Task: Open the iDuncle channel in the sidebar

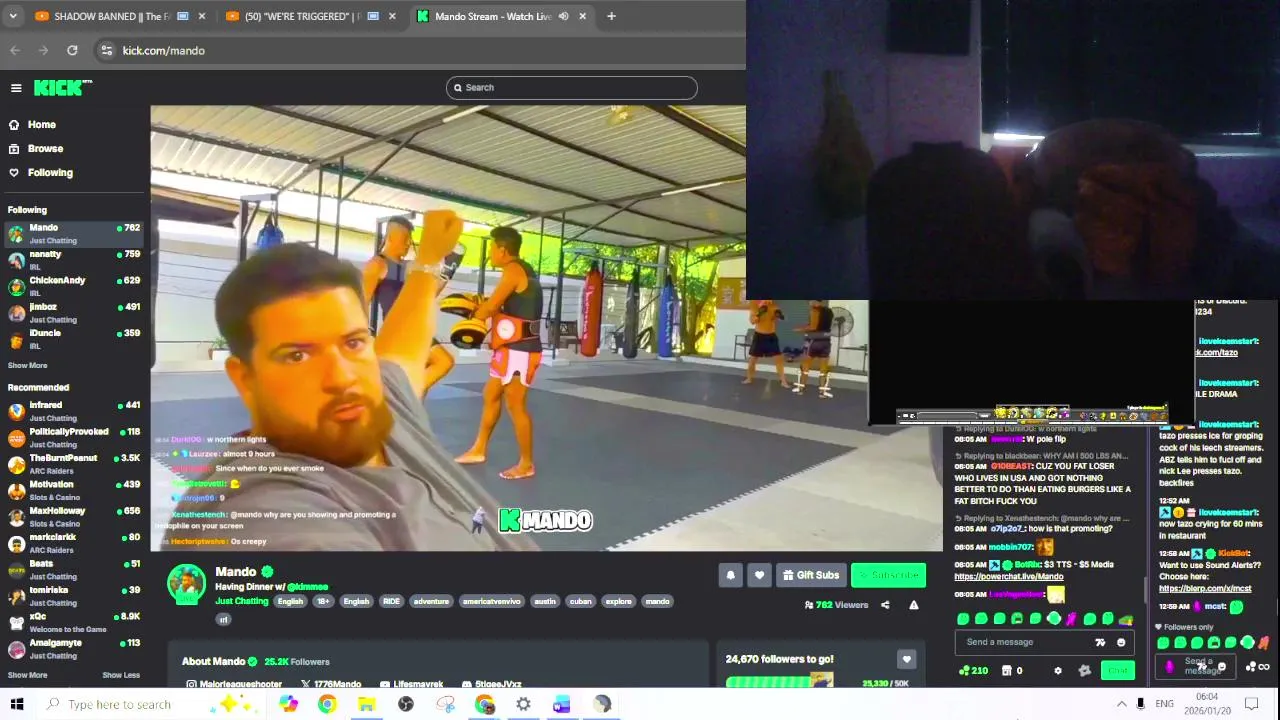Action: point(72,339)
